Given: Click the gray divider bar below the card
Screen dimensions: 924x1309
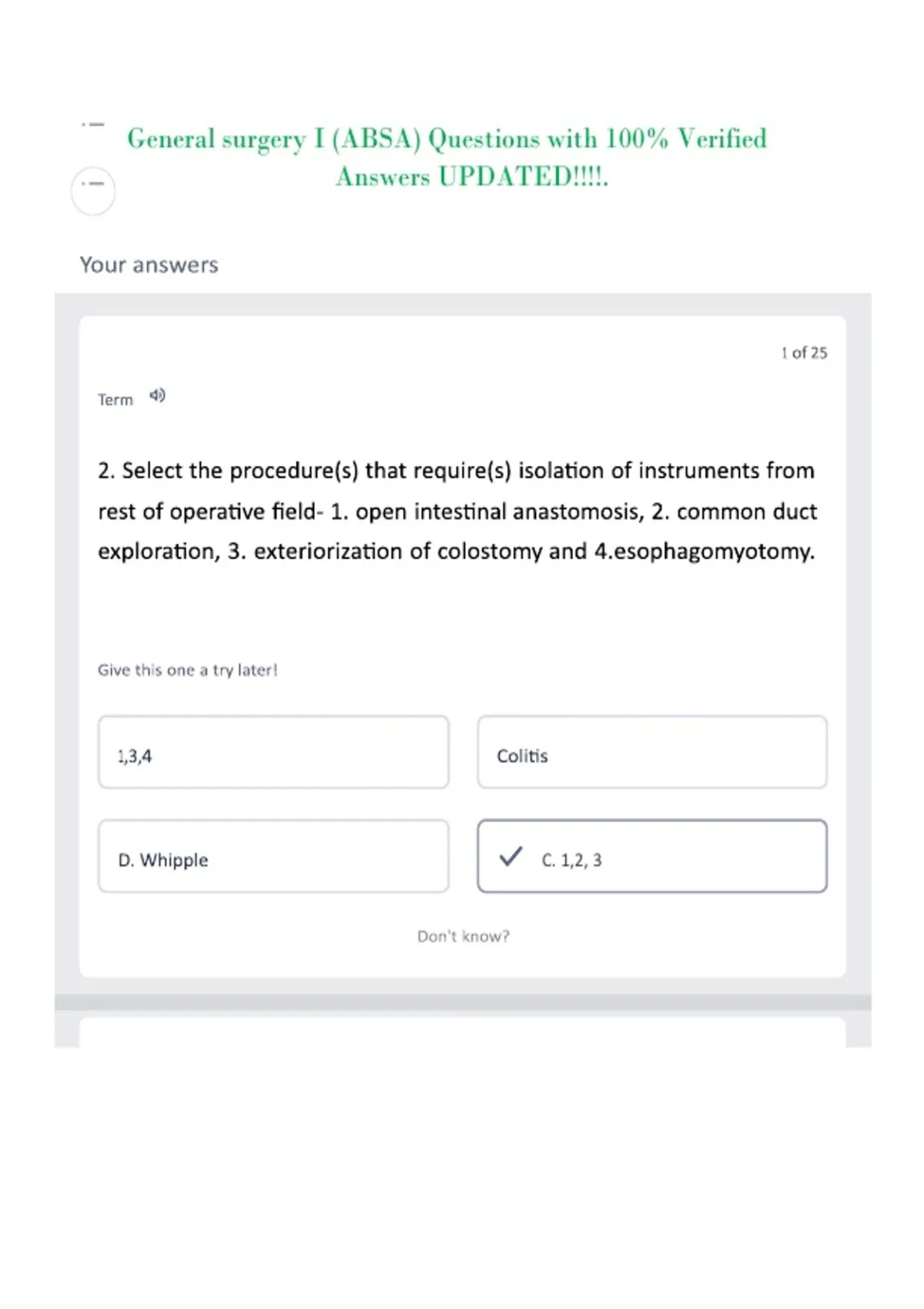Looking at the screenshot, I should point(463,1002).
